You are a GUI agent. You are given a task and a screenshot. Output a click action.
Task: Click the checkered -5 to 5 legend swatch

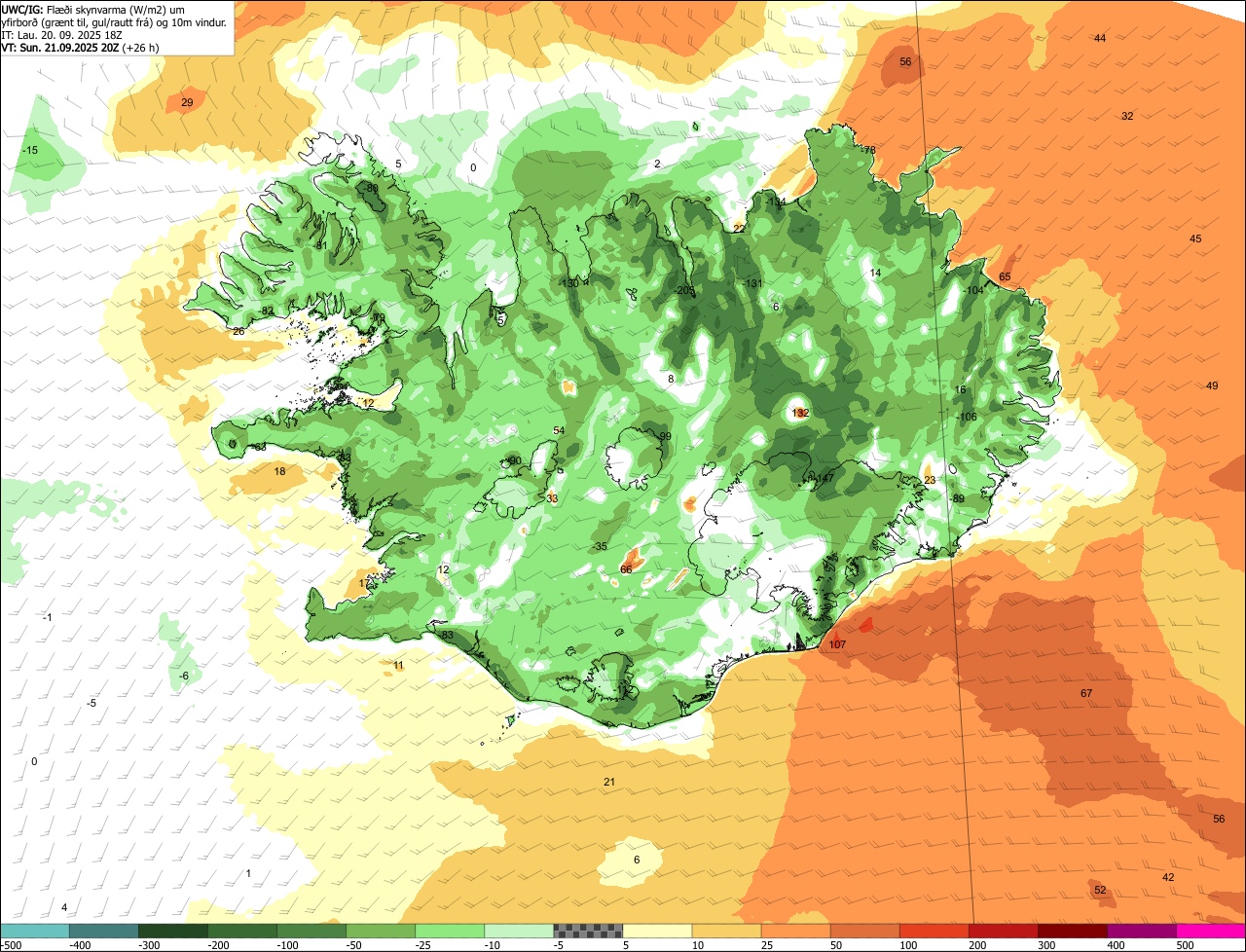coord(588,931)
